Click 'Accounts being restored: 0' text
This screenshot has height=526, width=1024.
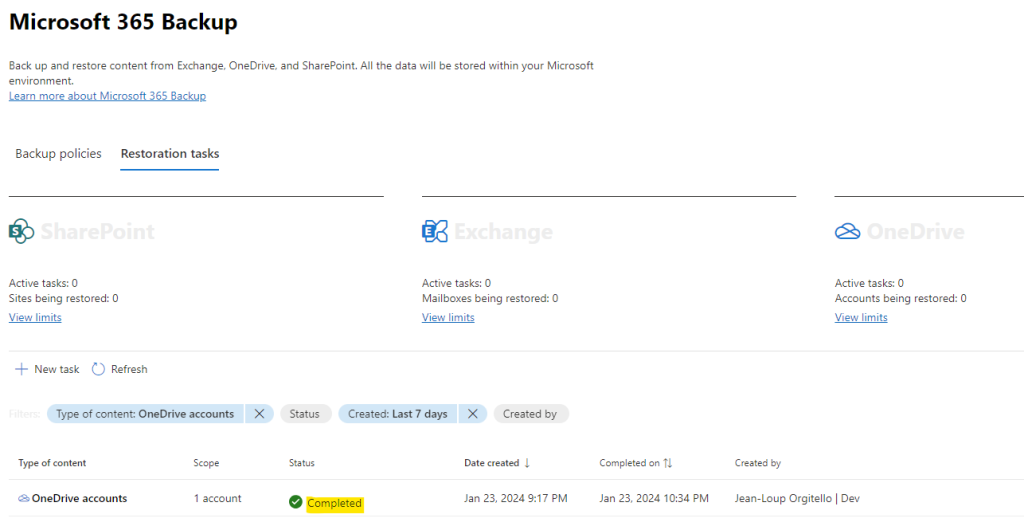[x=901, y=299]
